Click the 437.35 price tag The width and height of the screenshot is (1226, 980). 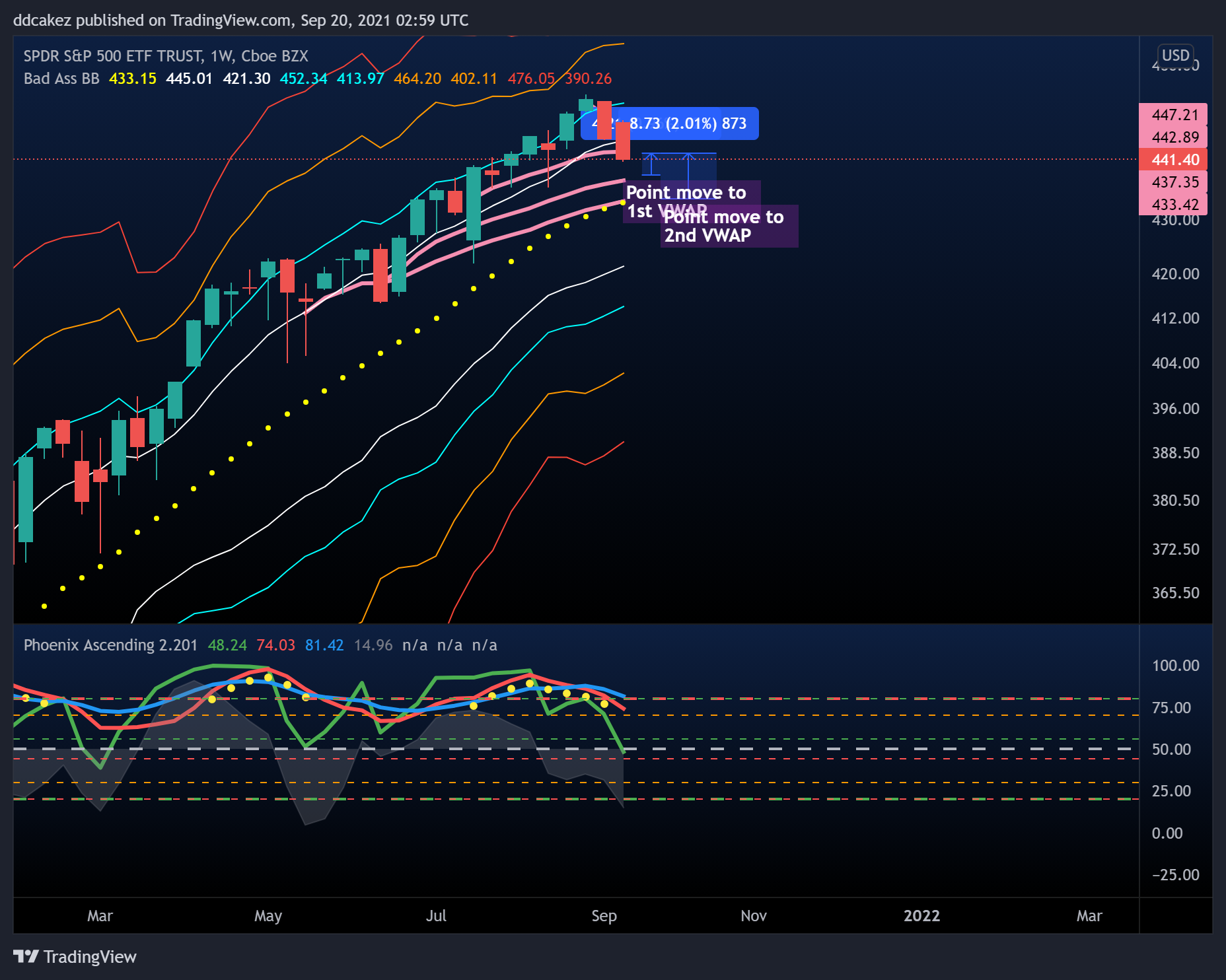tap(1173, 182)
